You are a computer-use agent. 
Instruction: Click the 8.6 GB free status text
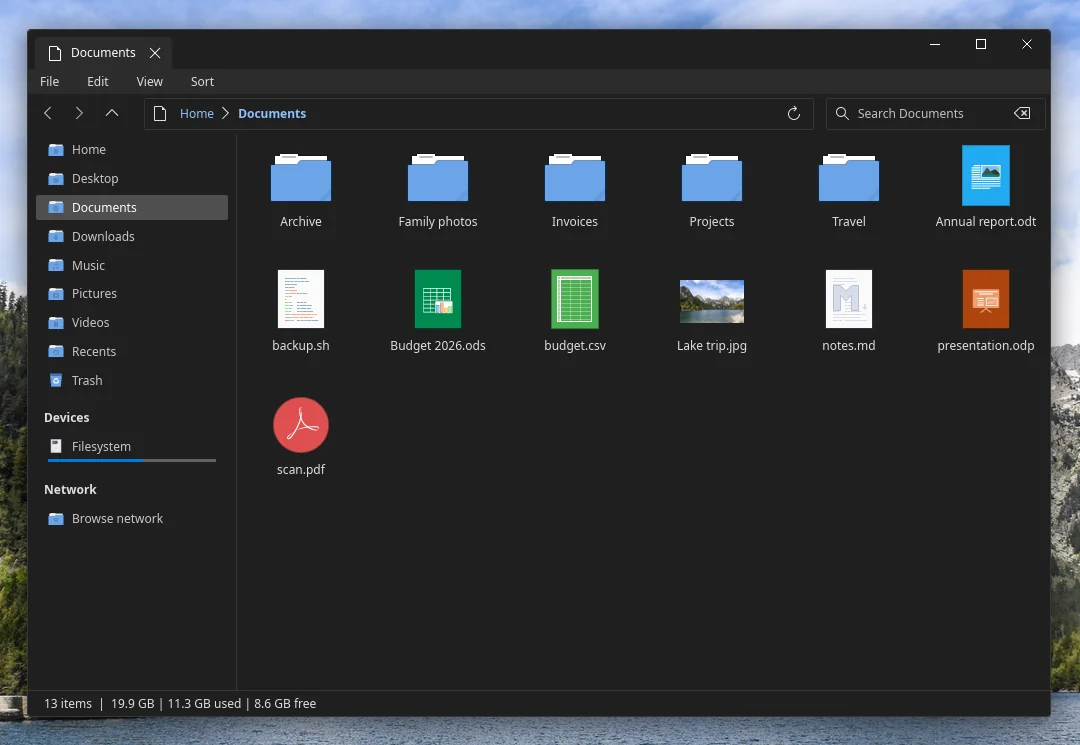click(x=285, y=703)
